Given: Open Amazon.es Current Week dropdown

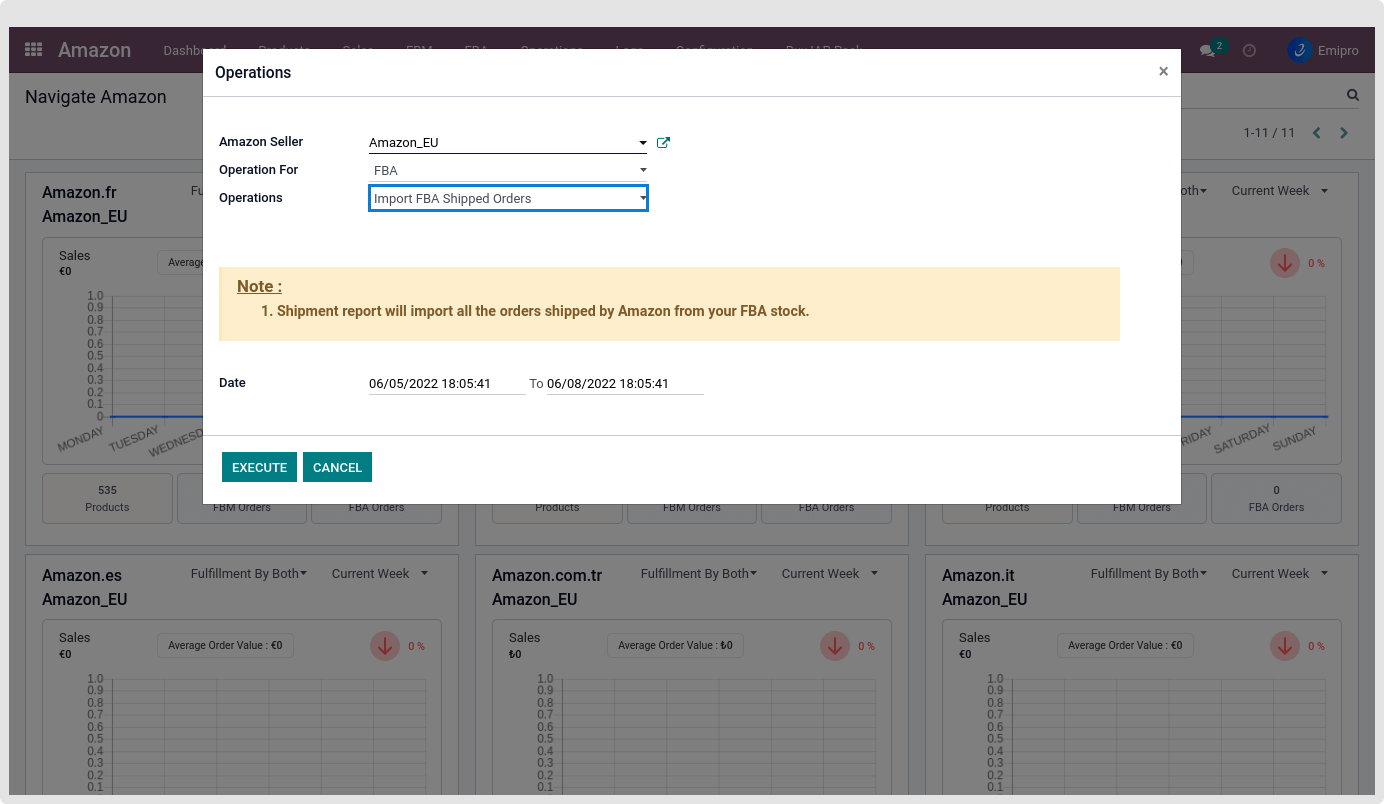Looking at the screenshot, I should 379,574.
